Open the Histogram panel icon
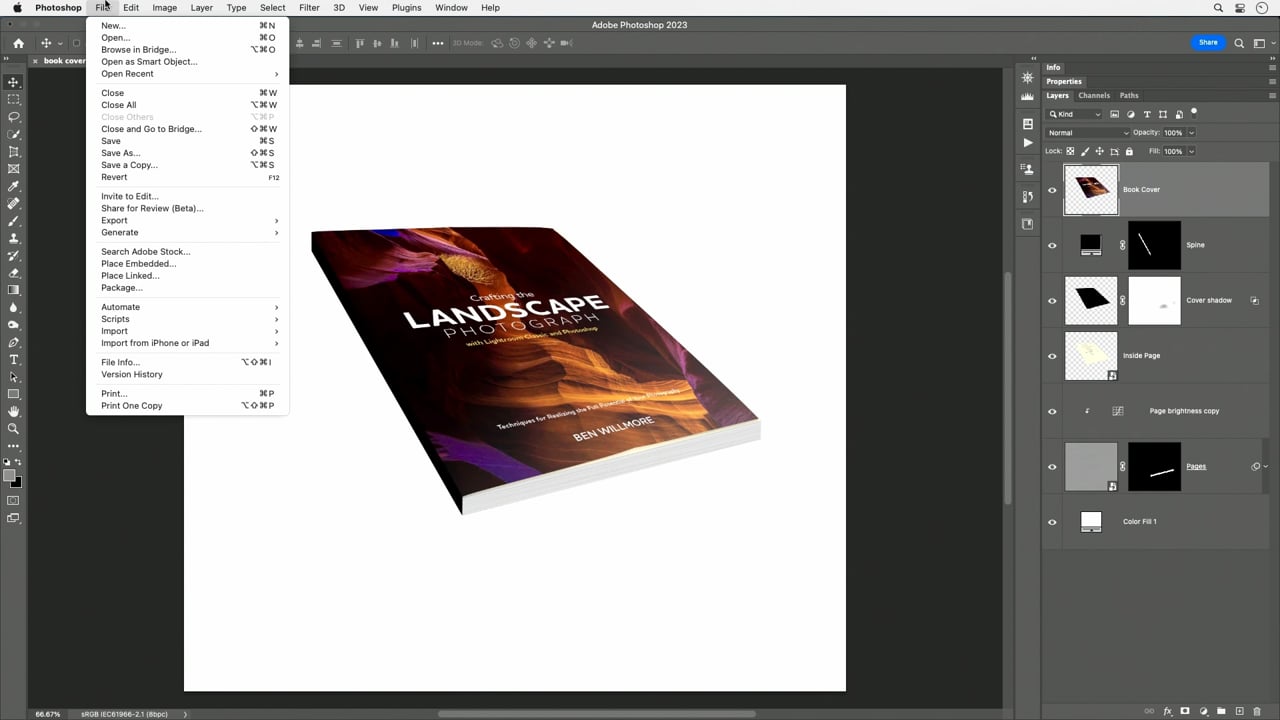The width and height of the screenshot is (1280, 720). (1028, 96)
